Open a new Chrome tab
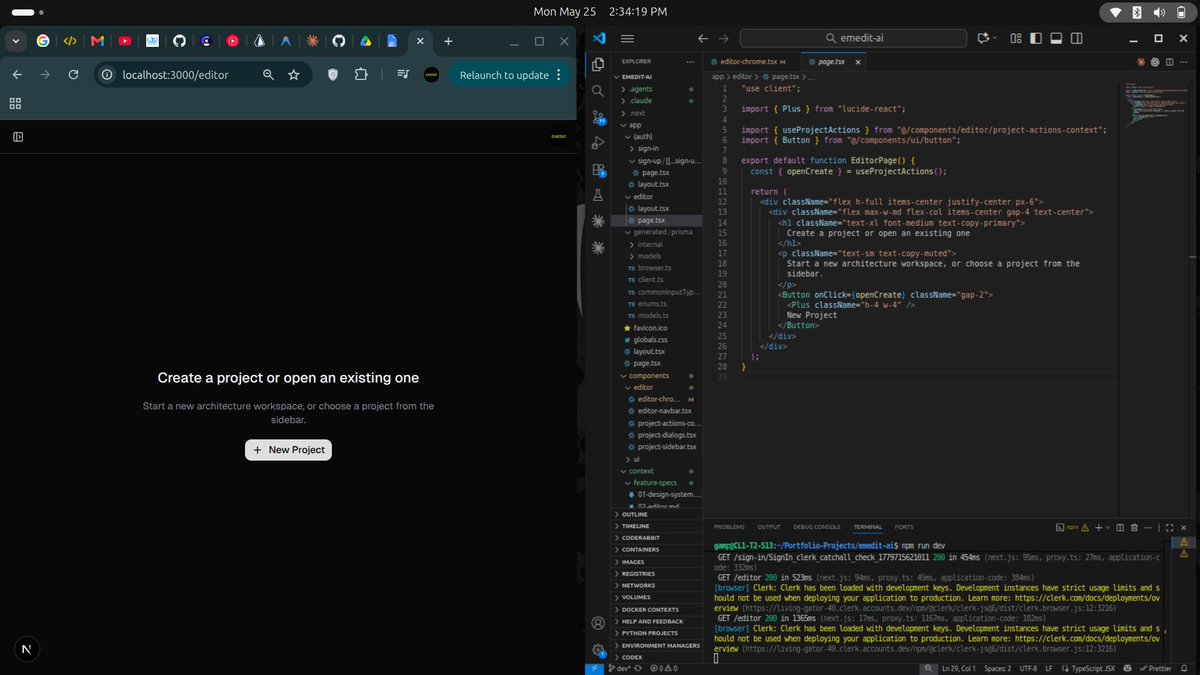 449,41
